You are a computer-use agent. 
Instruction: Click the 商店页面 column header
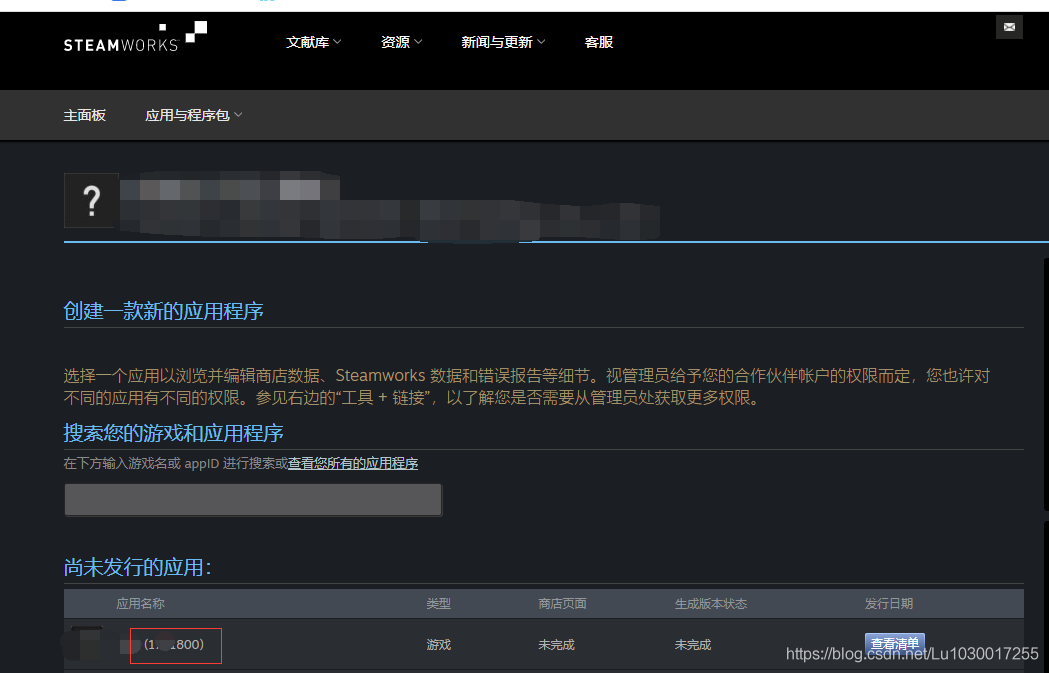point(562,603)
